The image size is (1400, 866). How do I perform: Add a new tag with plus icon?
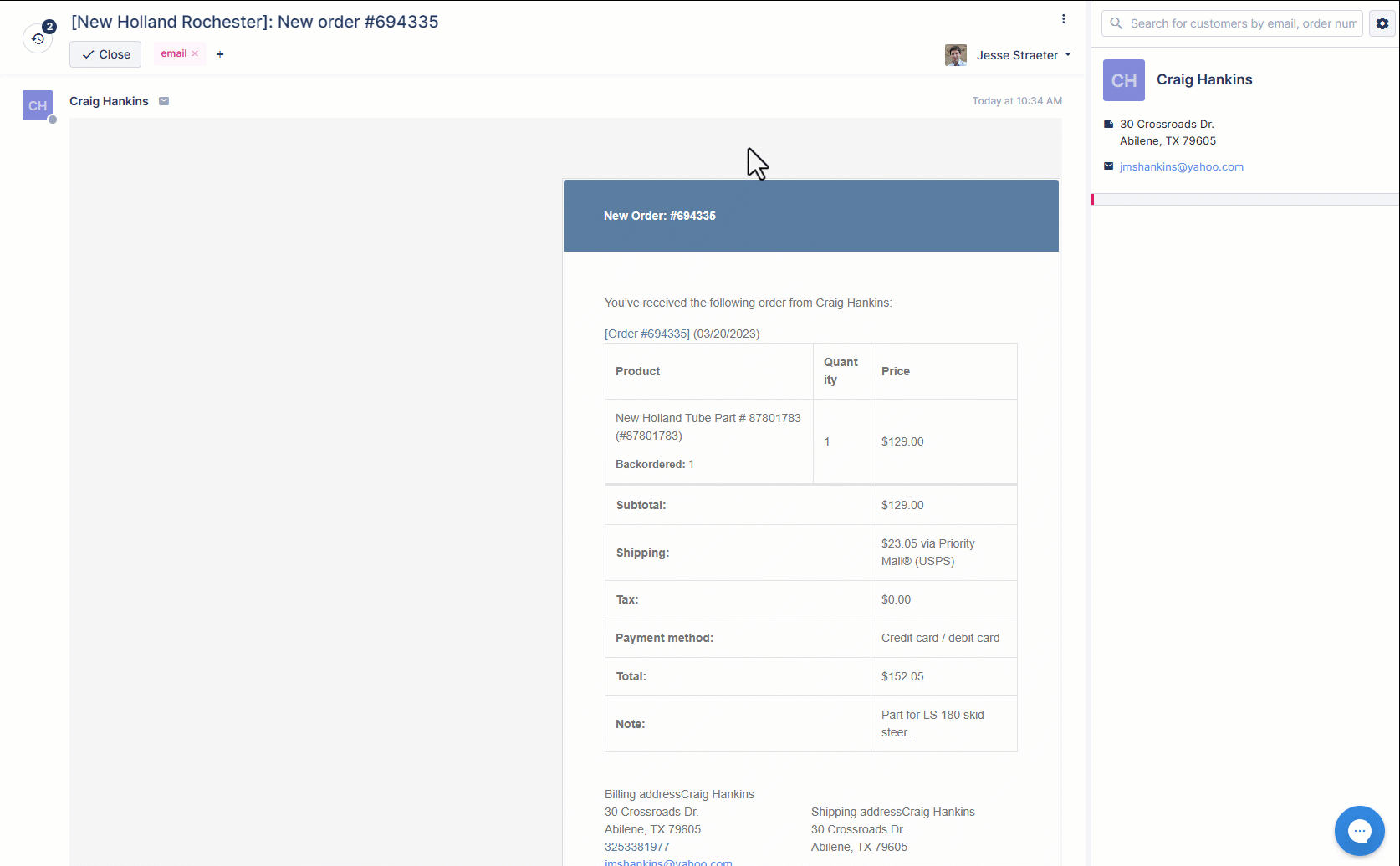click(x=220, y=54)
